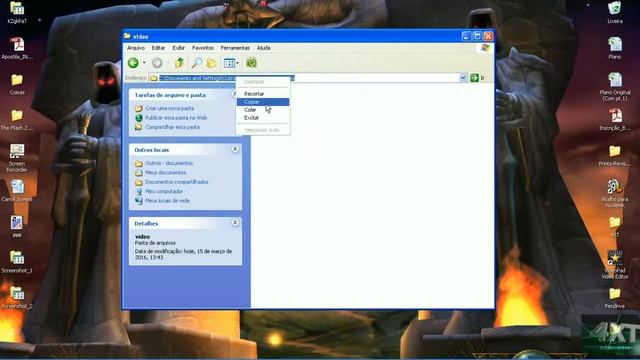Select the Prints-Revis folder desktop icon

(615, 156)
